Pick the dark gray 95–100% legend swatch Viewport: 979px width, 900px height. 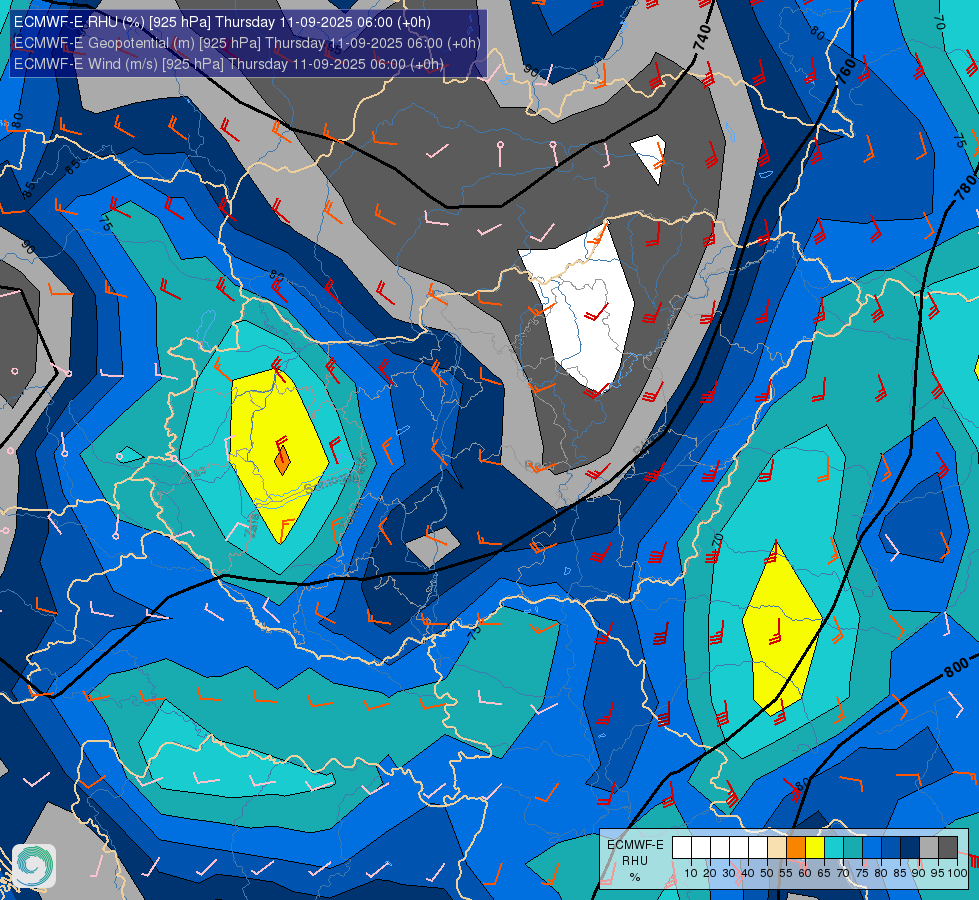click(948, 848)
